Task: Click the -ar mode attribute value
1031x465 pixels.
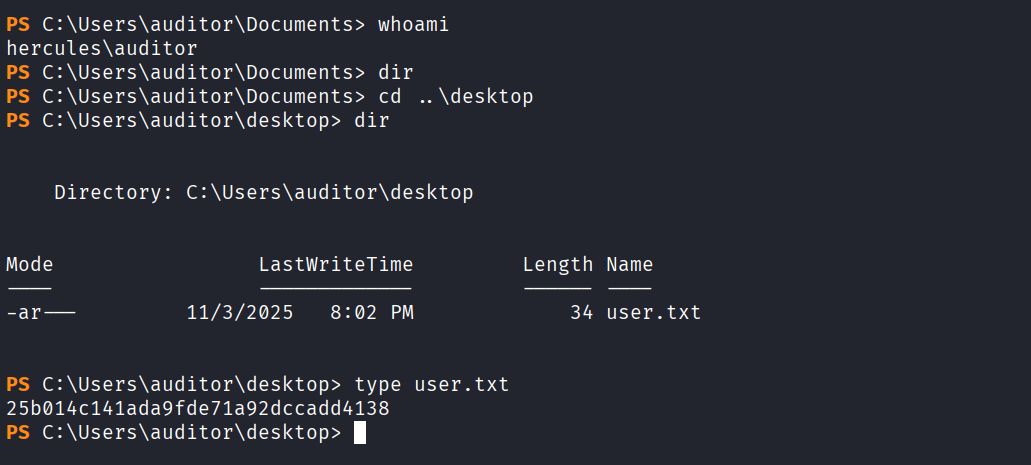Action: point(40,313)
